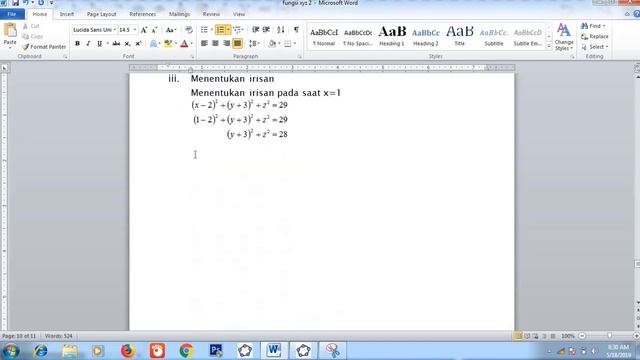640x360 pixels.
Task: Open font color dropdown arrow
Action: (191, 43)
